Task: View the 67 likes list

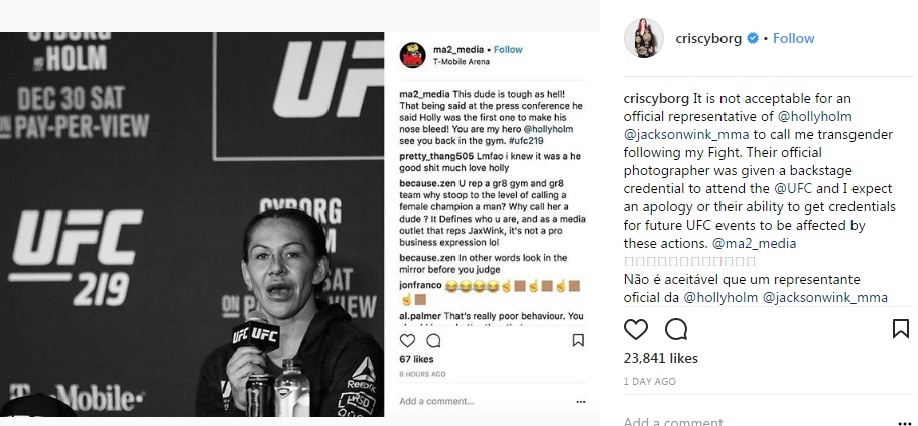Action: [x=416, y=359]
